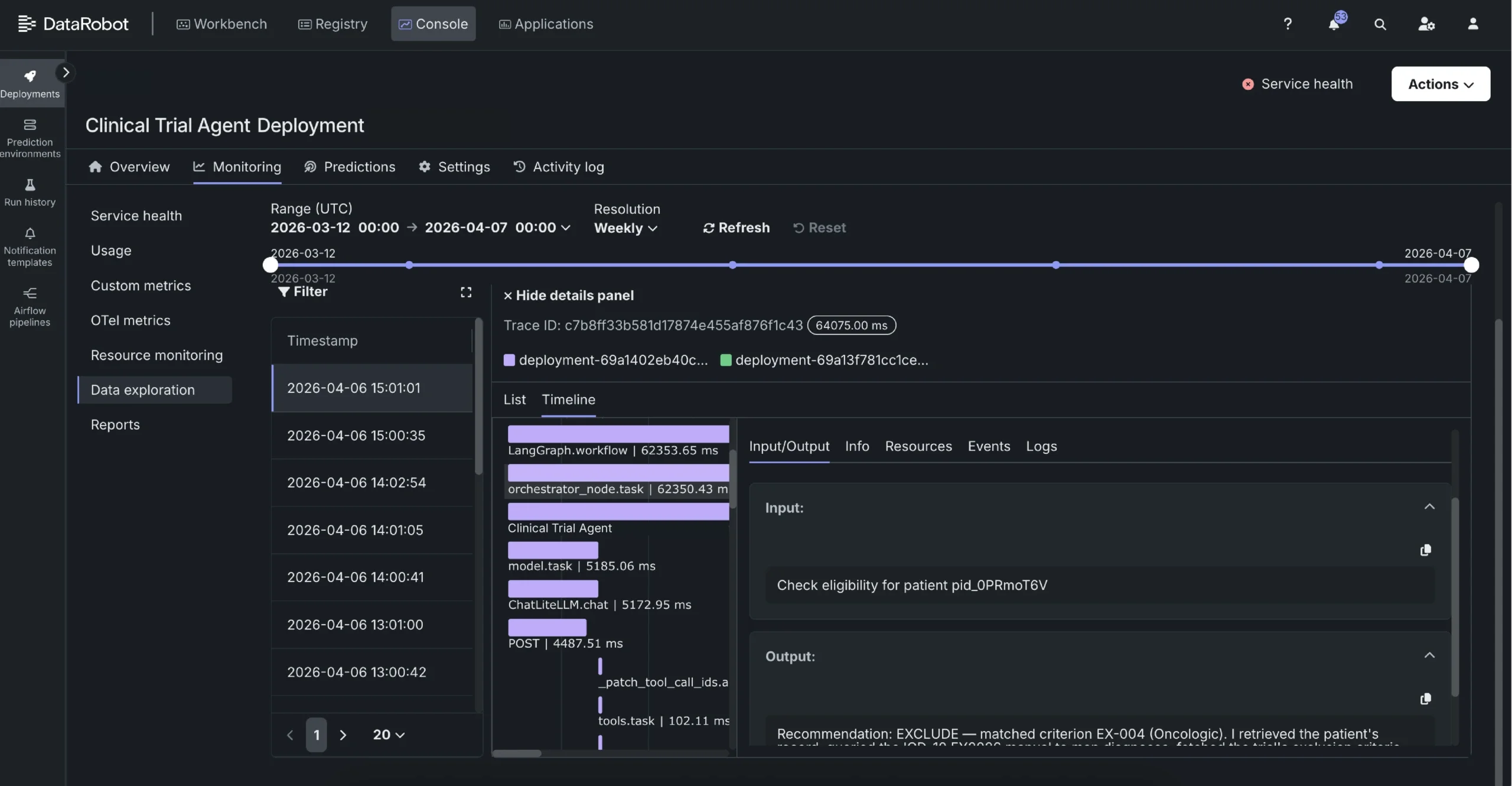The width and height of the screenshot is (1512, 786).
Task: Open the Logs tab
Action: pos(1041,446)
